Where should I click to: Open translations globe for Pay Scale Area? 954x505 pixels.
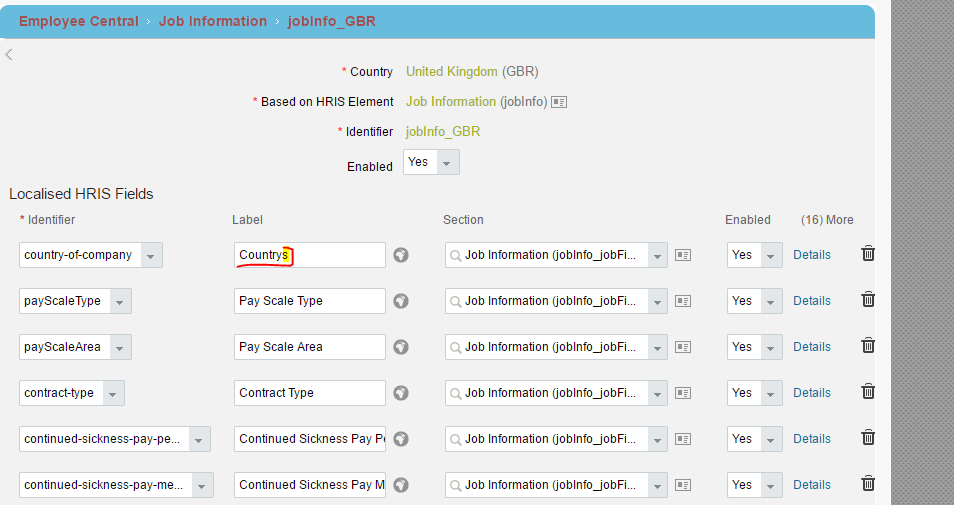[x=401, y=347]
